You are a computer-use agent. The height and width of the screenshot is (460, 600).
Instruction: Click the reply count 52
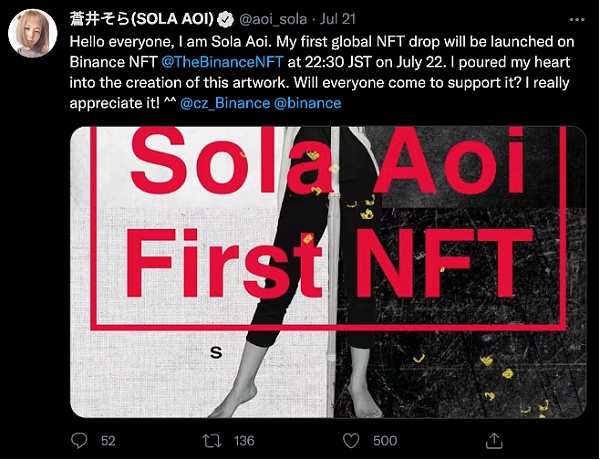[x=109, y=440]
